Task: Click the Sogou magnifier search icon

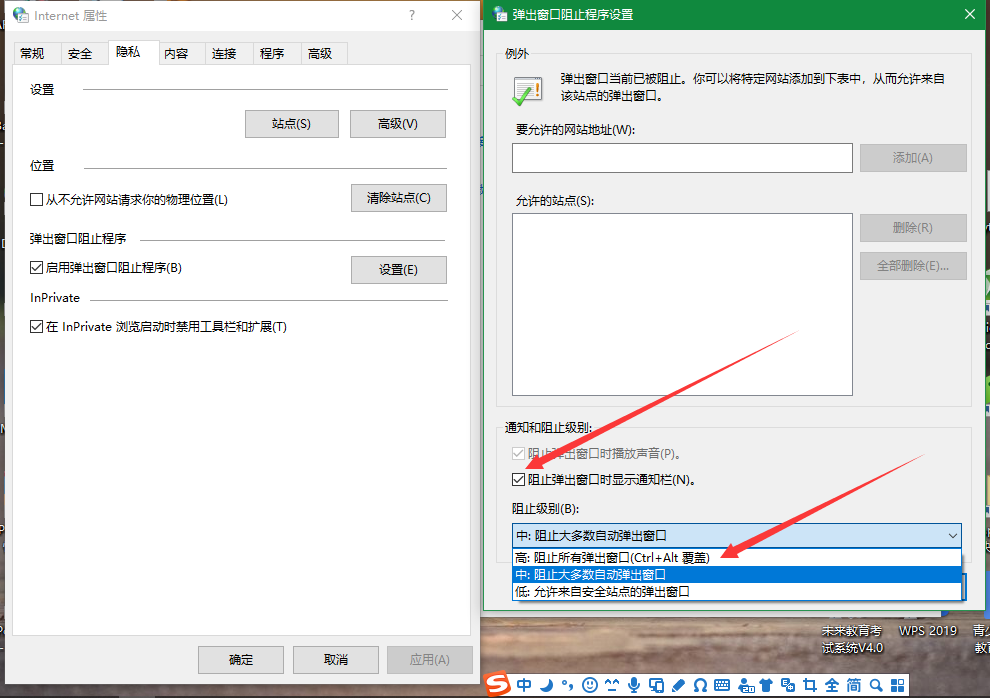Action: pyautogui.click(x=876, y=685)
